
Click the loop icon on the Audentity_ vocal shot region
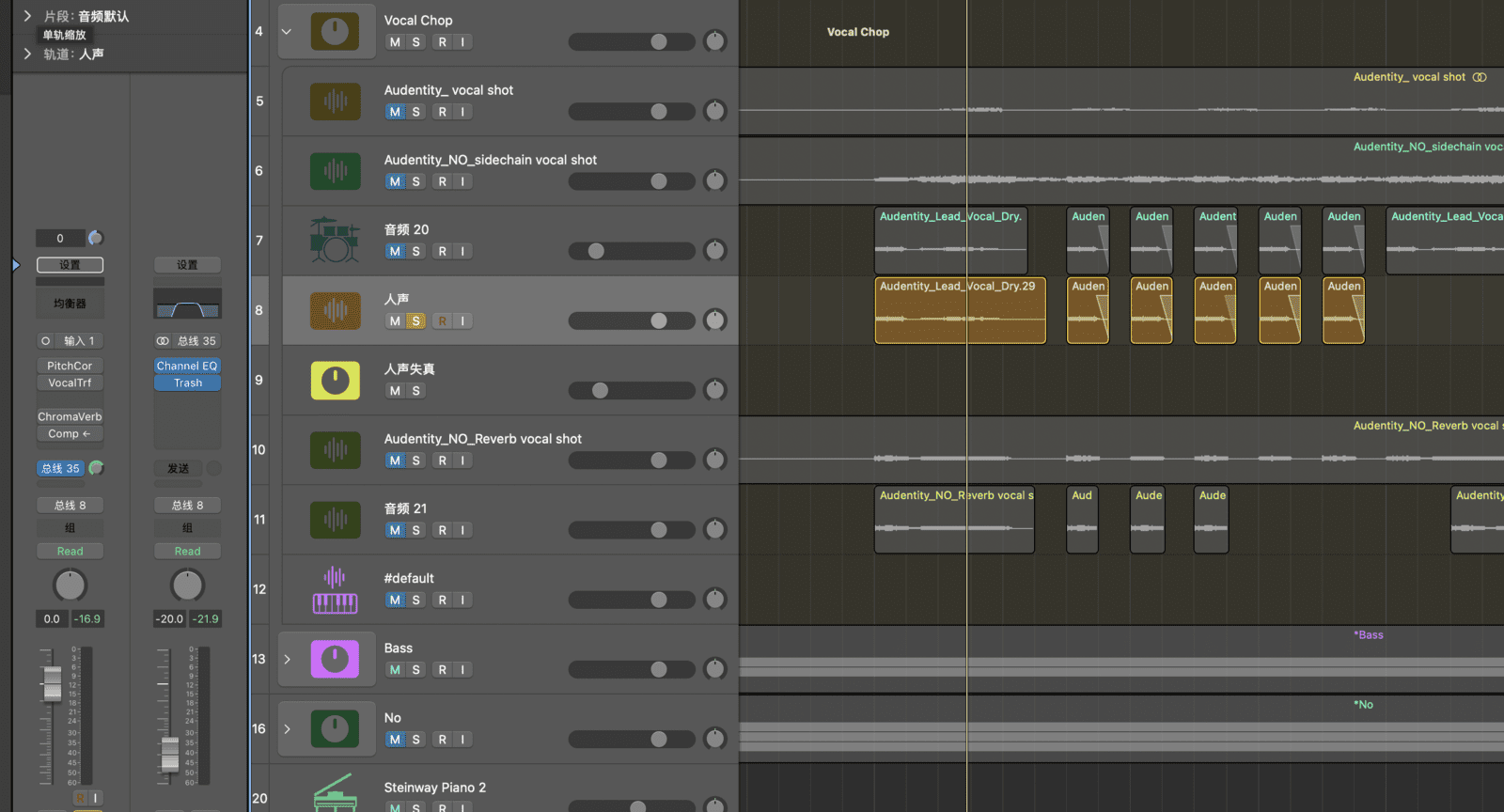coord(1480,77)
